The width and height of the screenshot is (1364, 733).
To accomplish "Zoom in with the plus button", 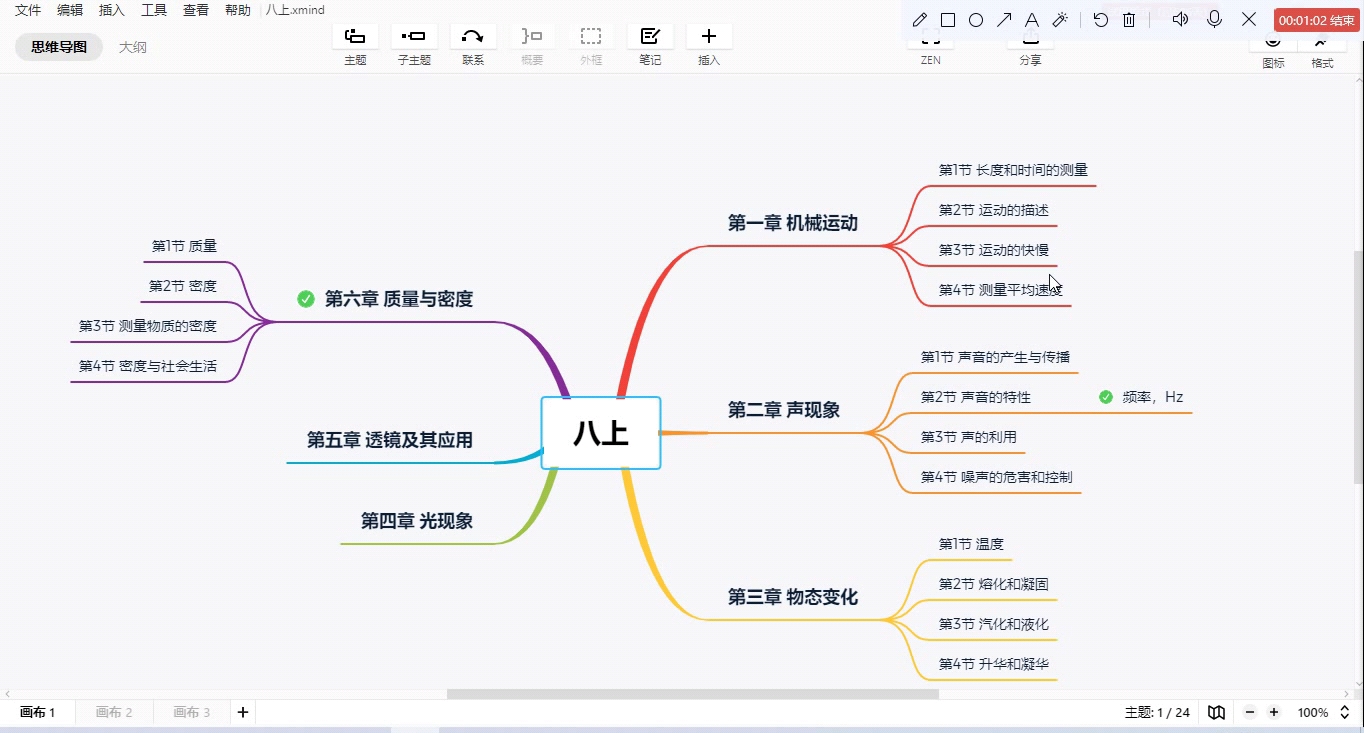I will [x=1274, y=713].
